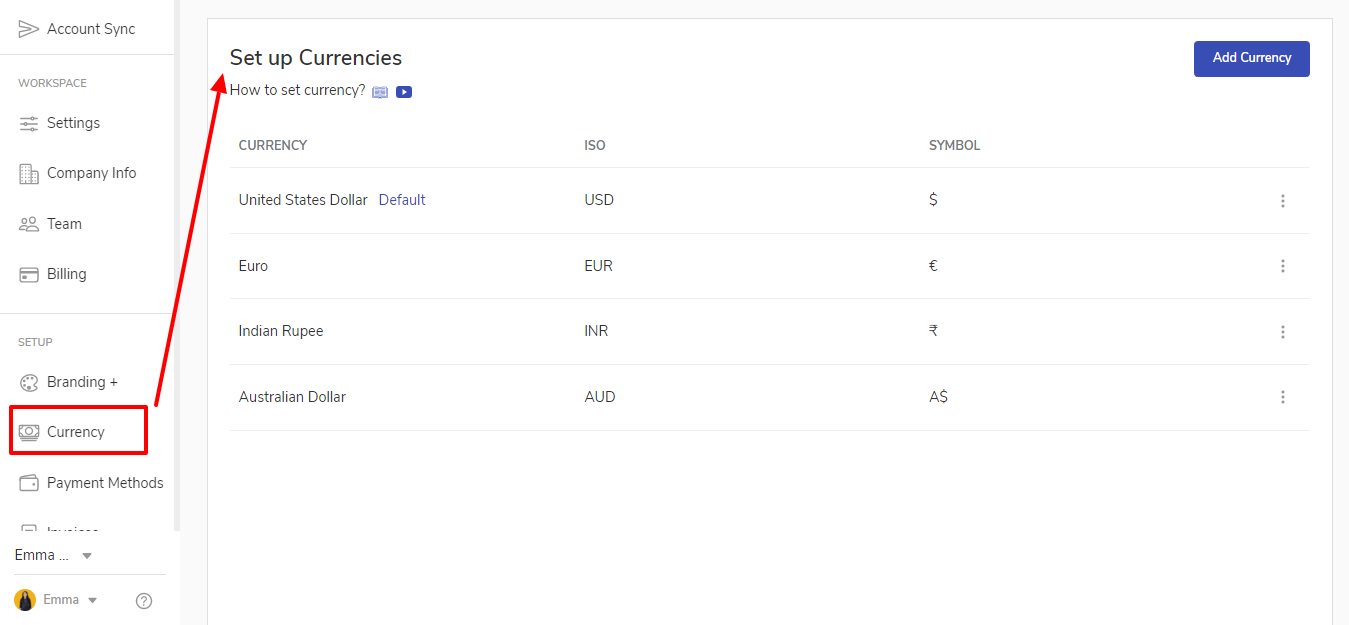
Task: Click the Branding palette icon
Action: coord(29,382)
